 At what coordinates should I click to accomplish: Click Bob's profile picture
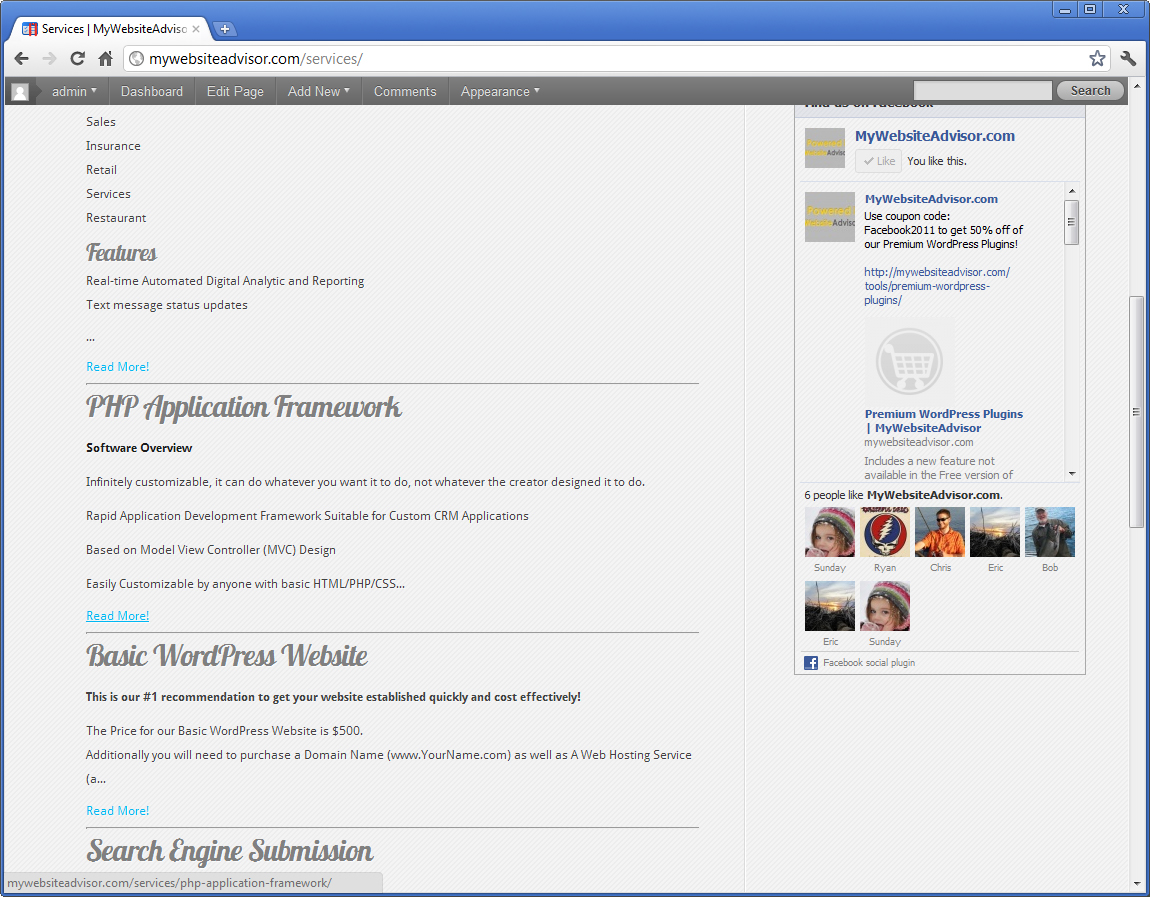pos(1050,532)
